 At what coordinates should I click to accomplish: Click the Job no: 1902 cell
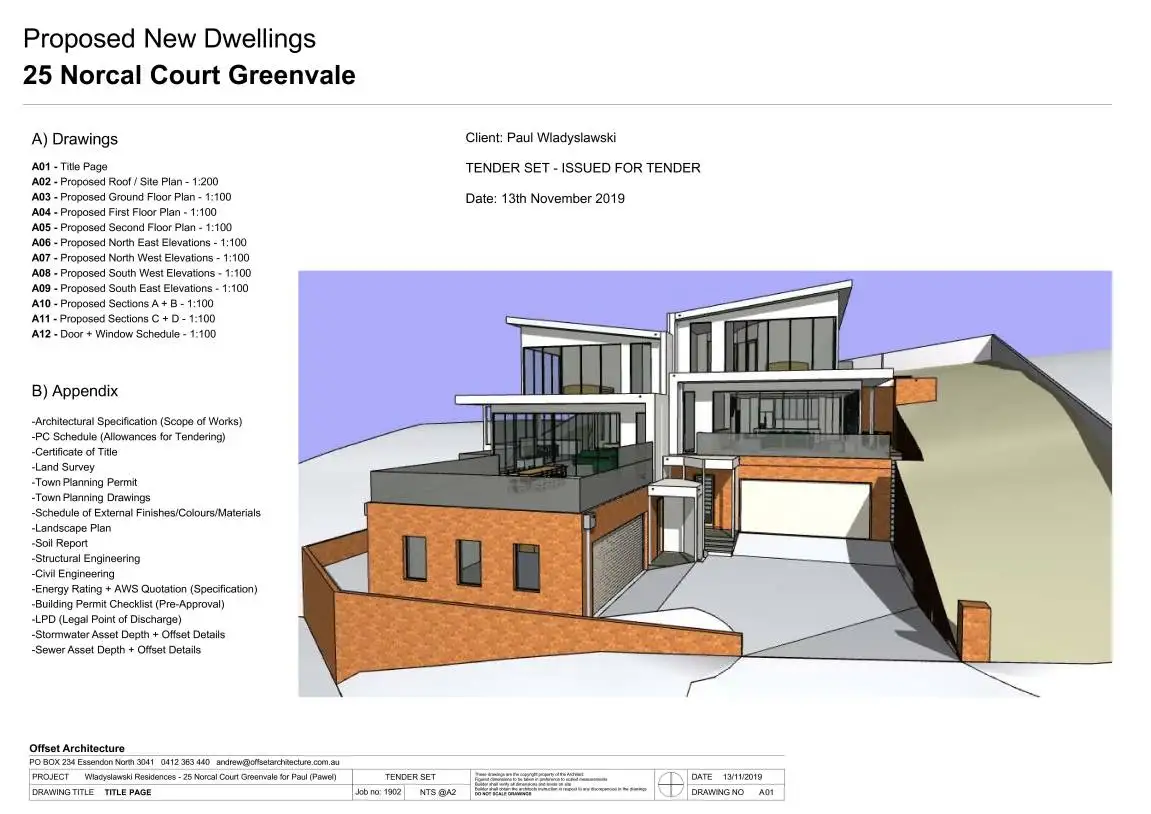click(378, 792)
